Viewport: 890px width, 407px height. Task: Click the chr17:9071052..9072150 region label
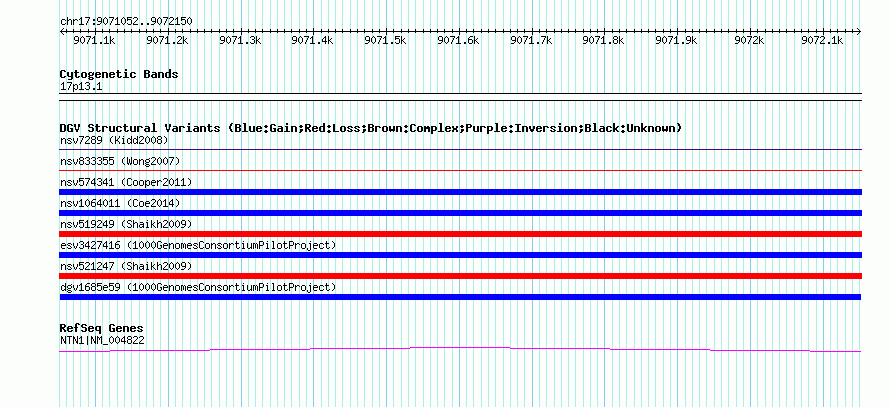[126, 22]
